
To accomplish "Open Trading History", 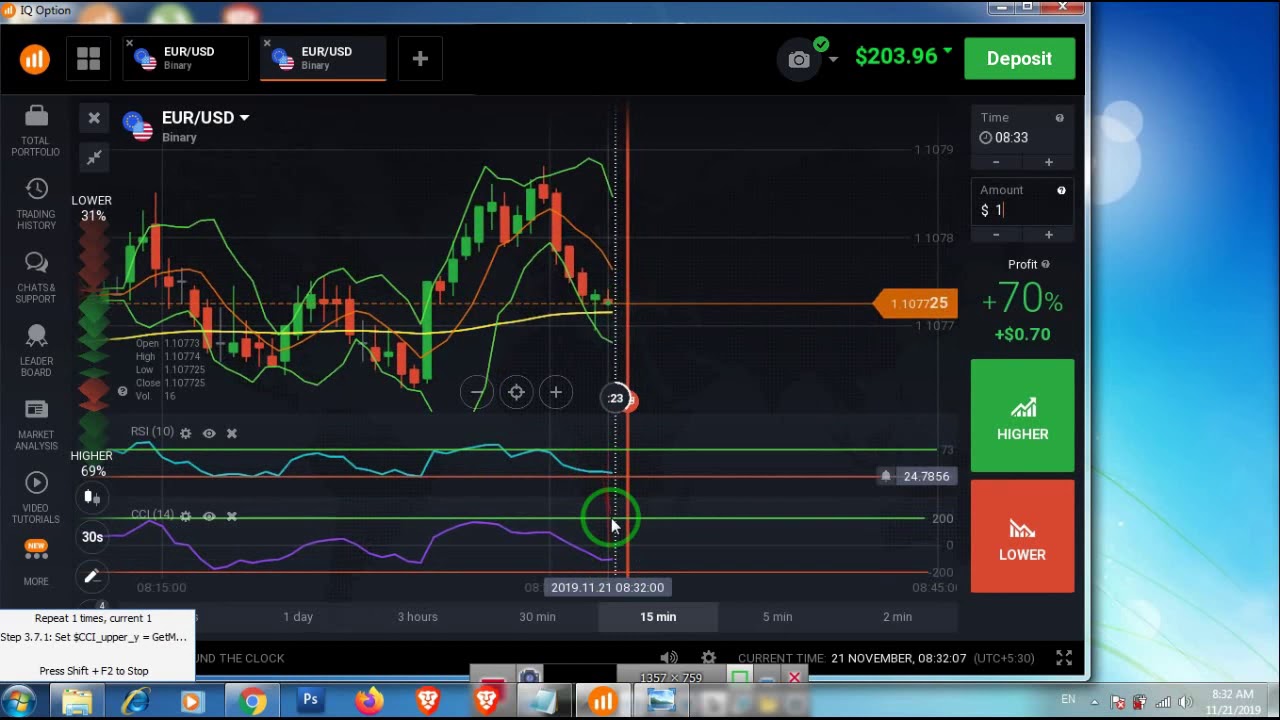I will click(x=36, y=205).
